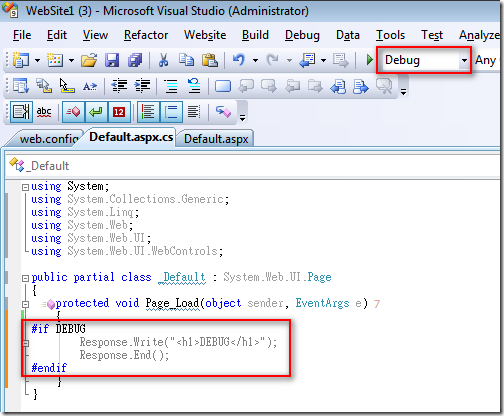The height and width of the screenshot is (416, 504).
Task: Open the Data menu
Action: click(x=348, y=35)
